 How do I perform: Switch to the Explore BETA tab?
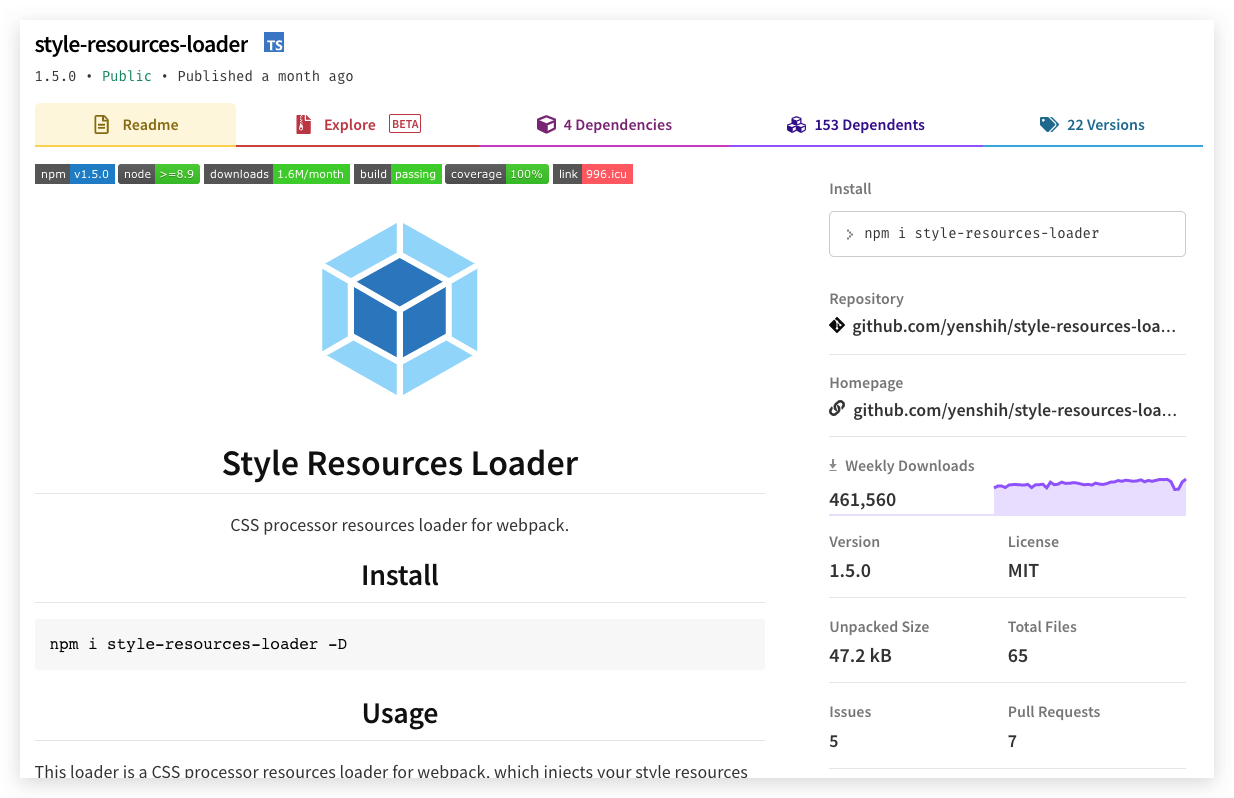[x=357, y=125]
